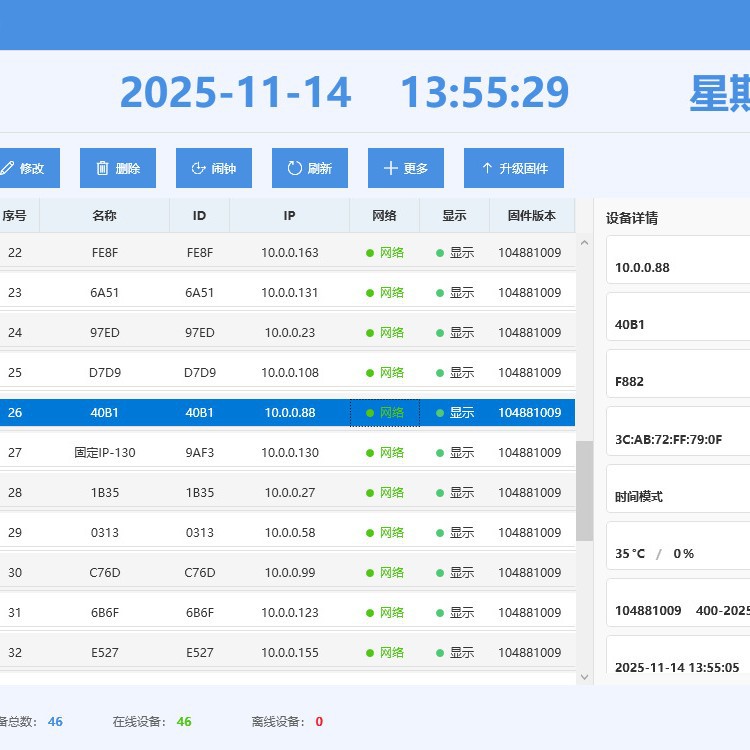Click IP cell 10.0.0.108
The height and width of the screenshot is (750, 750).
pyautogui.click(x=290, y=373)
